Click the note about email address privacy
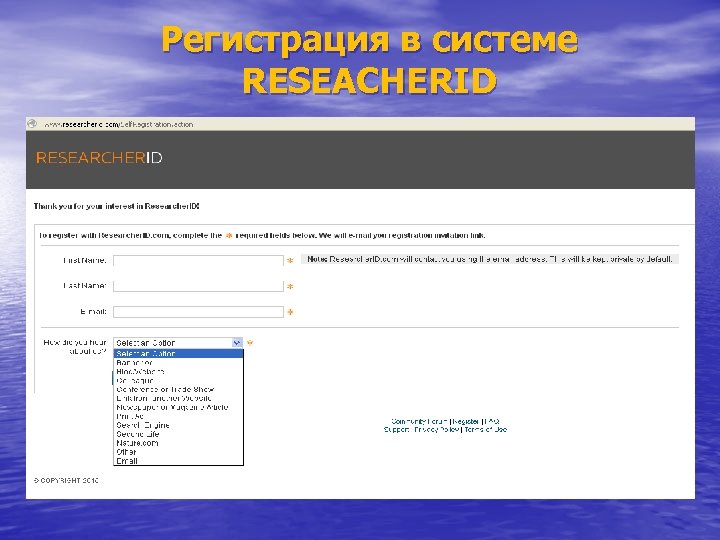The image size is (720, 540). click(x=490, y=259)
